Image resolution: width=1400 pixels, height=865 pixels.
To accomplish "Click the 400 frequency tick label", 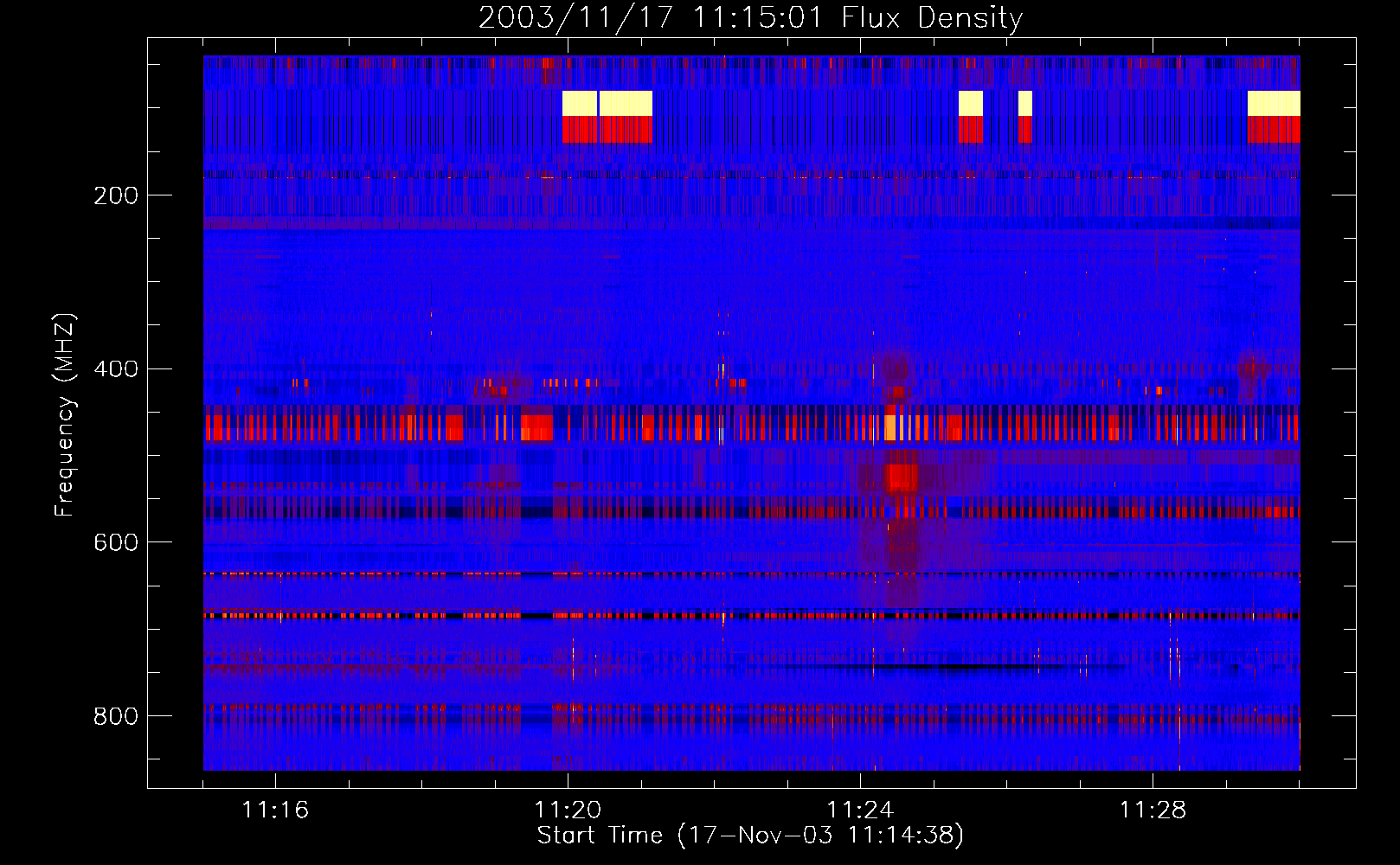I will click(116, 369).
